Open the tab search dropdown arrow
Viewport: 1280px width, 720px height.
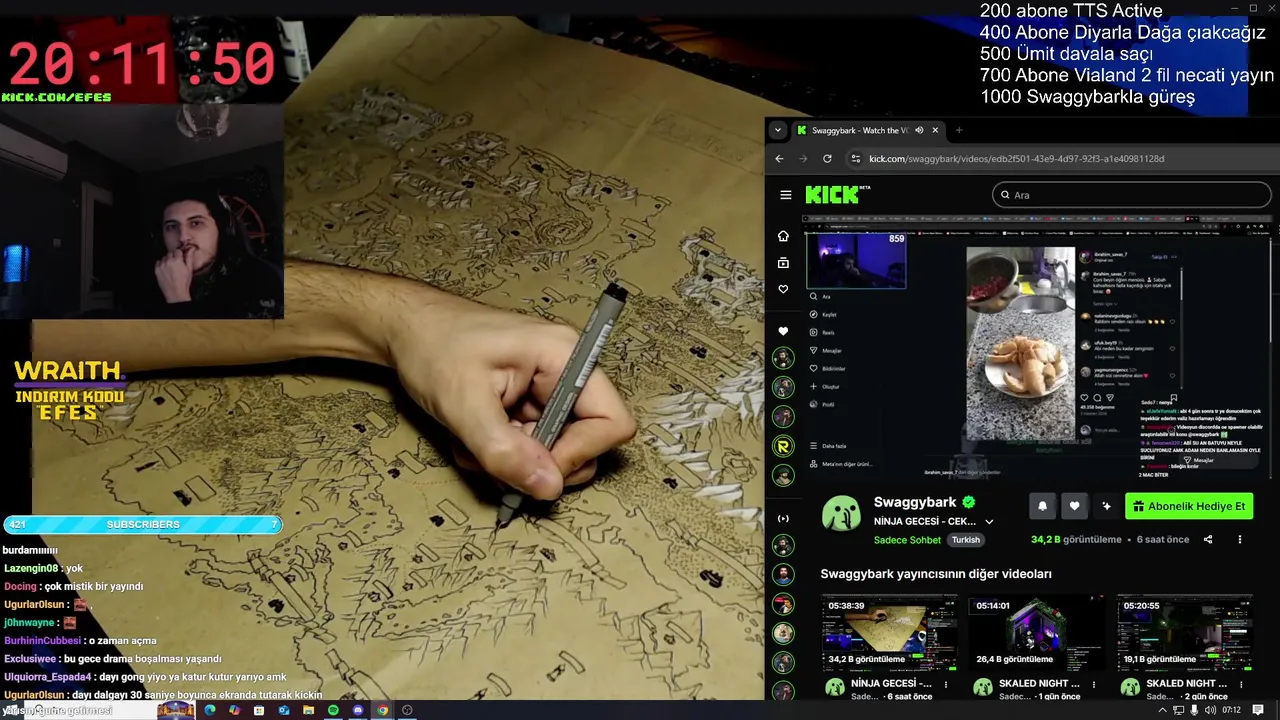[x=778, y=130]
